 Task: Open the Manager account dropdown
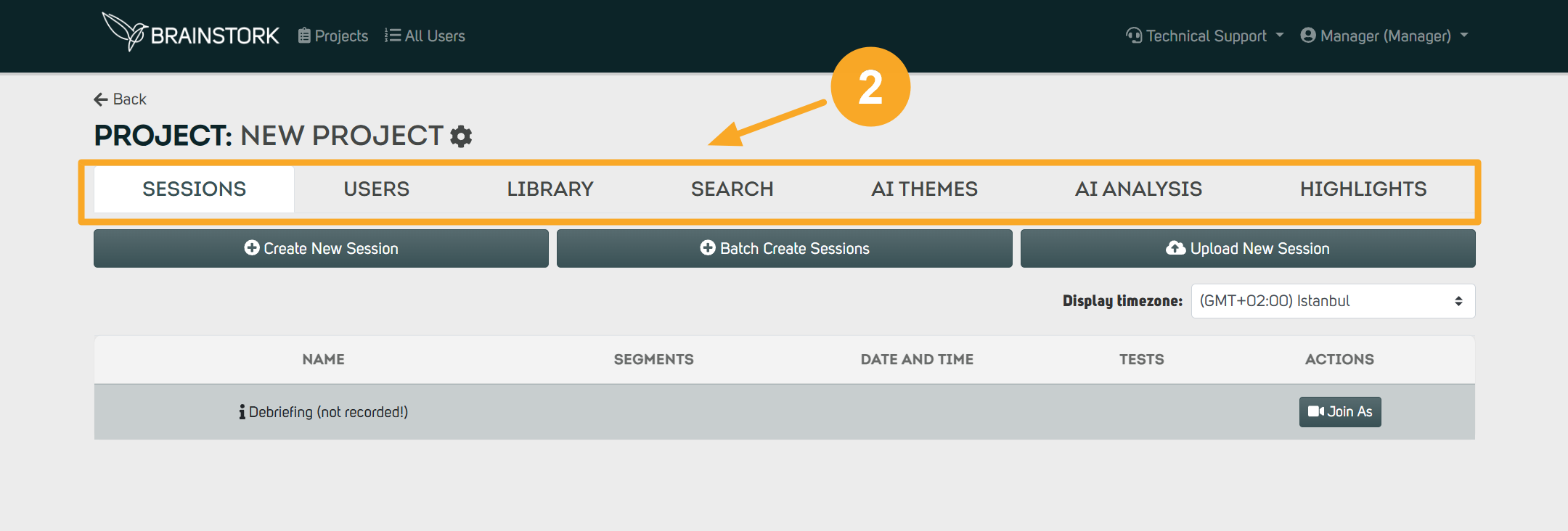click(1384, 36)
